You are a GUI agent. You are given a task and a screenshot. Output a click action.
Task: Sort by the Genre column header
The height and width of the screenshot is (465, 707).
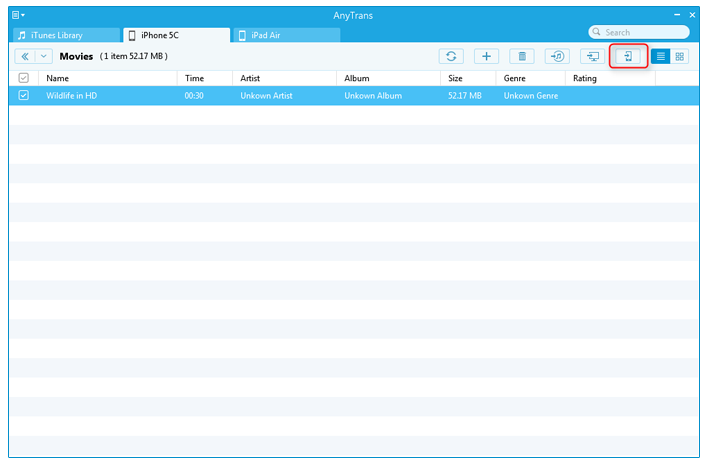(x=531, y=78)
